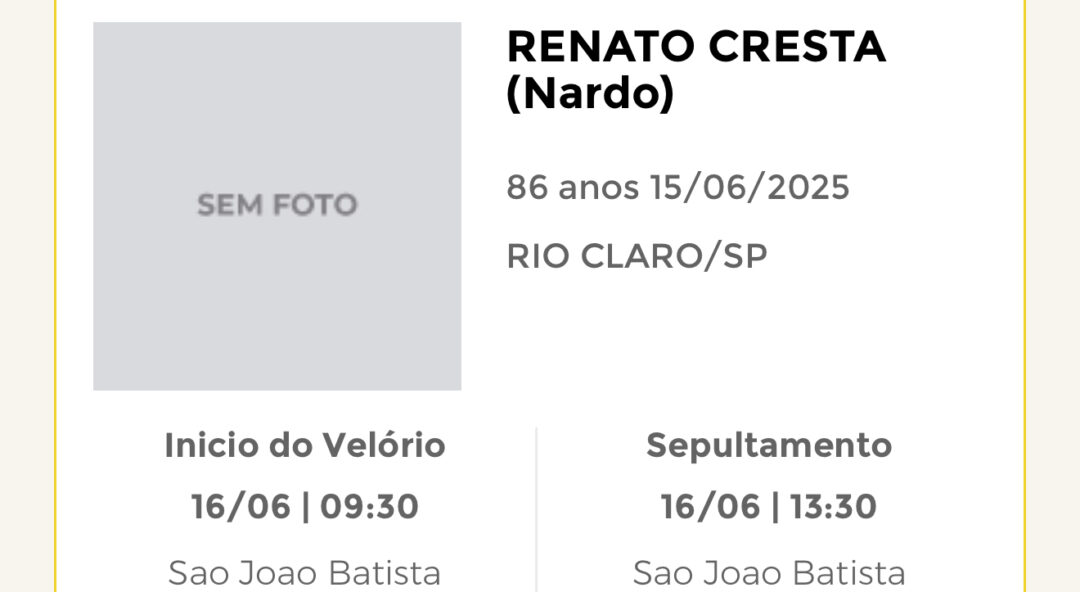
Task: Select the wake date 16/06 beside 09:30
Action: 240,507
